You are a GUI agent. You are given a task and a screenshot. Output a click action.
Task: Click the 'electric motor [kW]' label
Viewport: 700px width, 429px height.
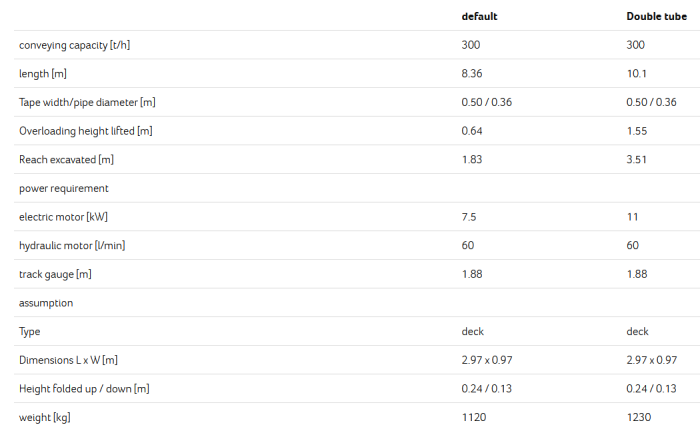coord(63,217)
